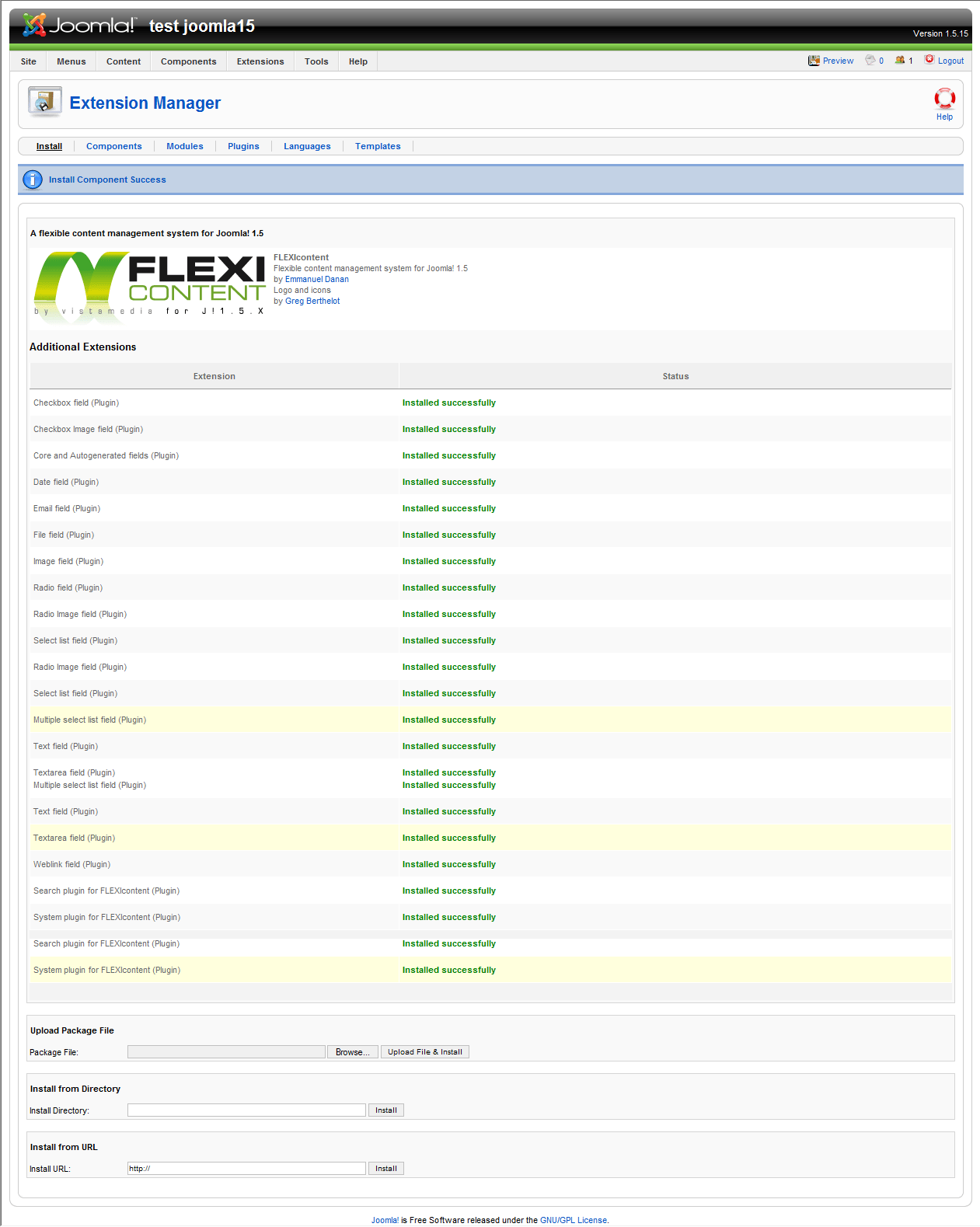
Task: Switch to the Plugins tab
Action: 243,146
